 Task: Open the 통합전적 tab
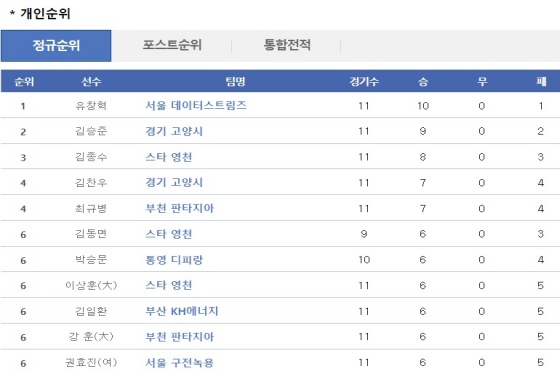click(x=287, y=45)
